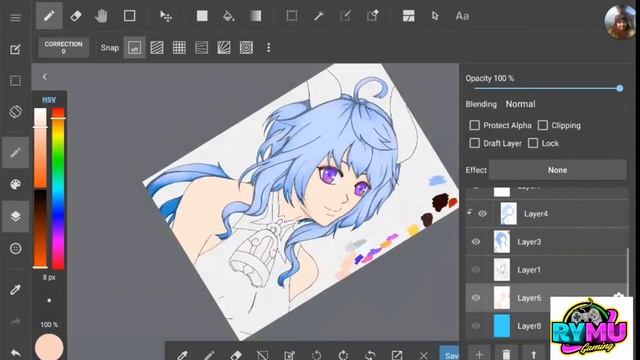Select the Fill rectangle tool

point(202,16)
